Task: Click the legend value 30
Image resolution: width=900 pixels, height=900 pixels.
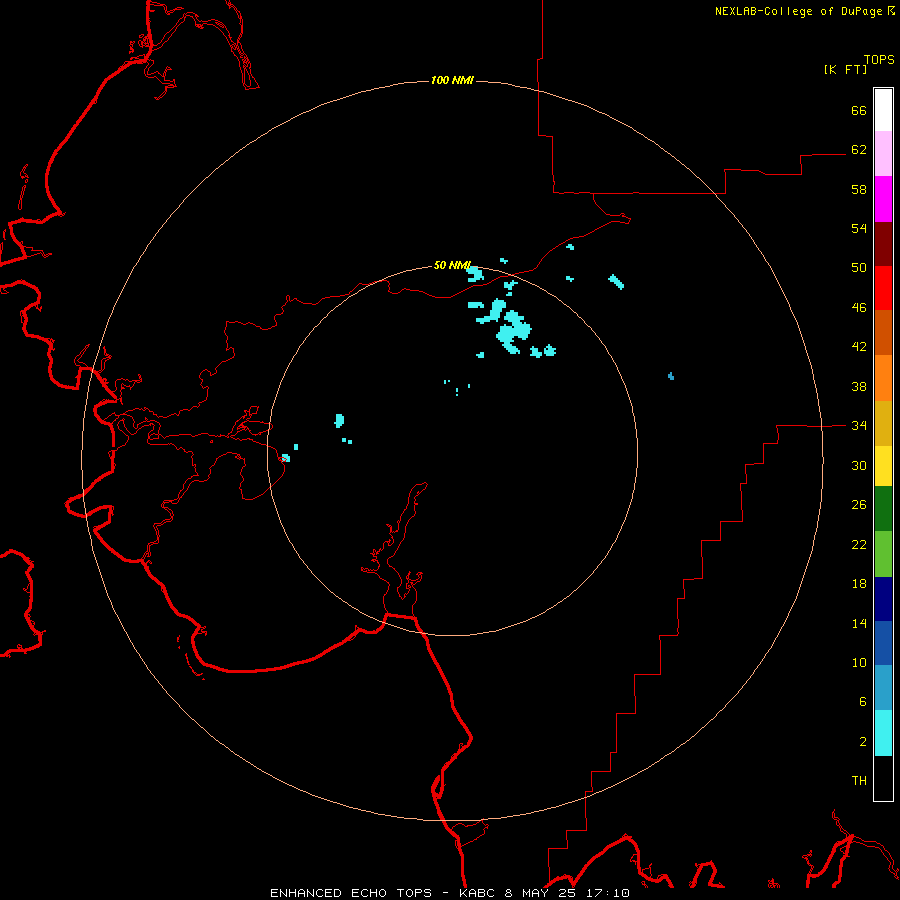Action: tap(859, 465)
